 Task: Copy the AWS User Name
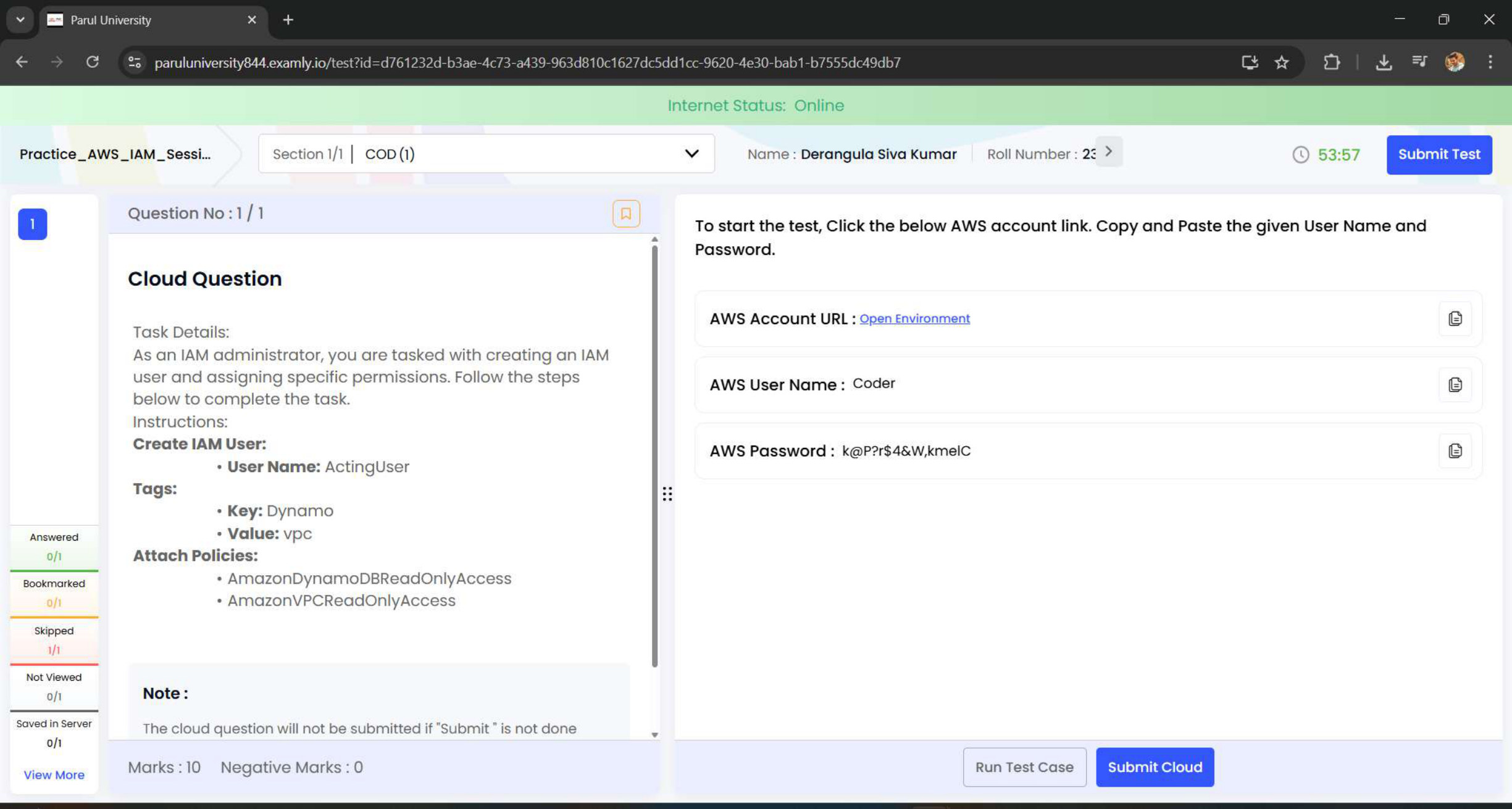[x=1455, y=384]
